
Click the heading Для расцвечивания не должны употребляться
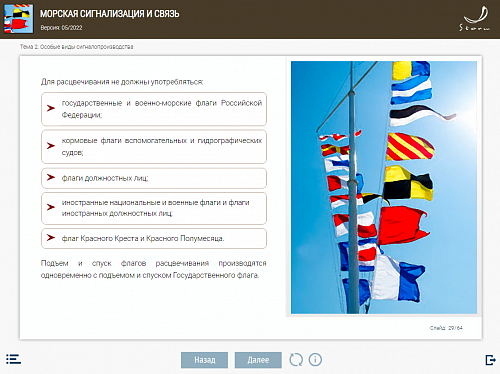pos(122,82)
